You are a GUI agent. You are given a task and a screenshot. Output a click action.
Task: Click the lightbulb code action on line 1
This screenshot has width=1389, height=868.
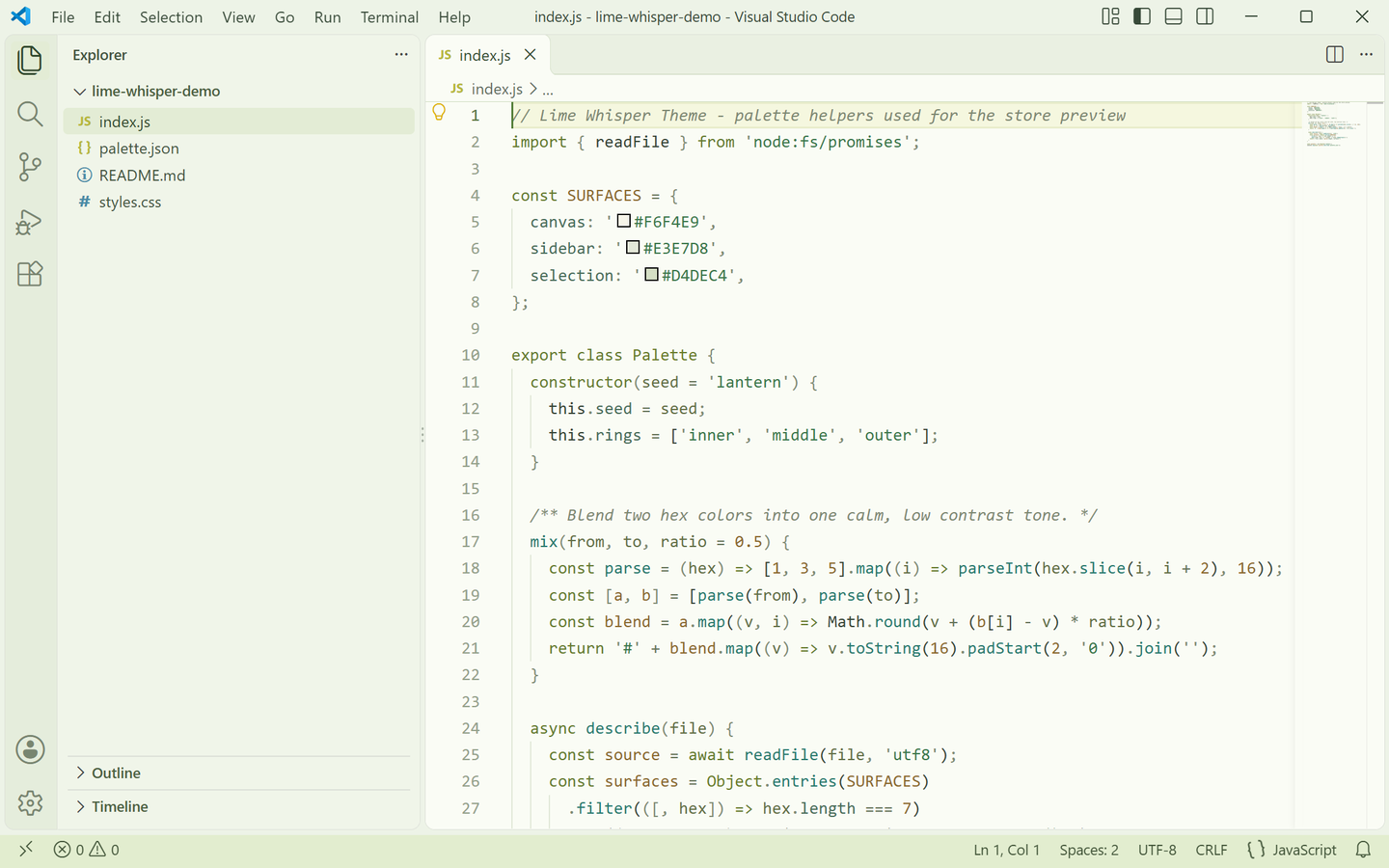tap(439, 114)
